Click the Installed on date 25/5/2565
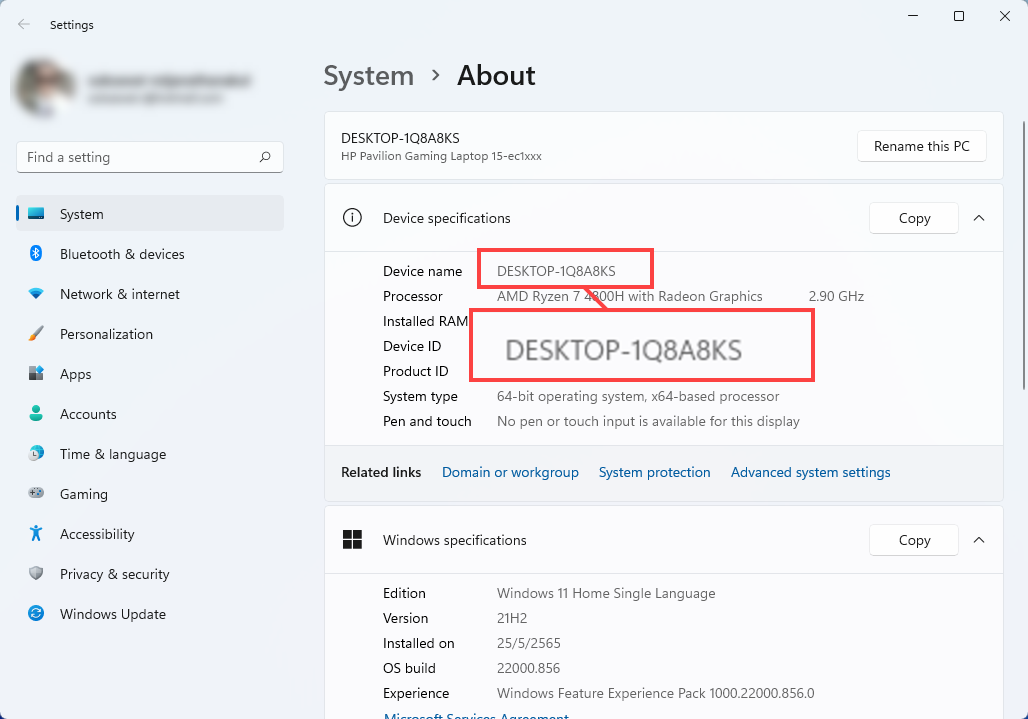The width and height of the screenshot is (1028, 719). pyautogui.click(x=528, y=643)
